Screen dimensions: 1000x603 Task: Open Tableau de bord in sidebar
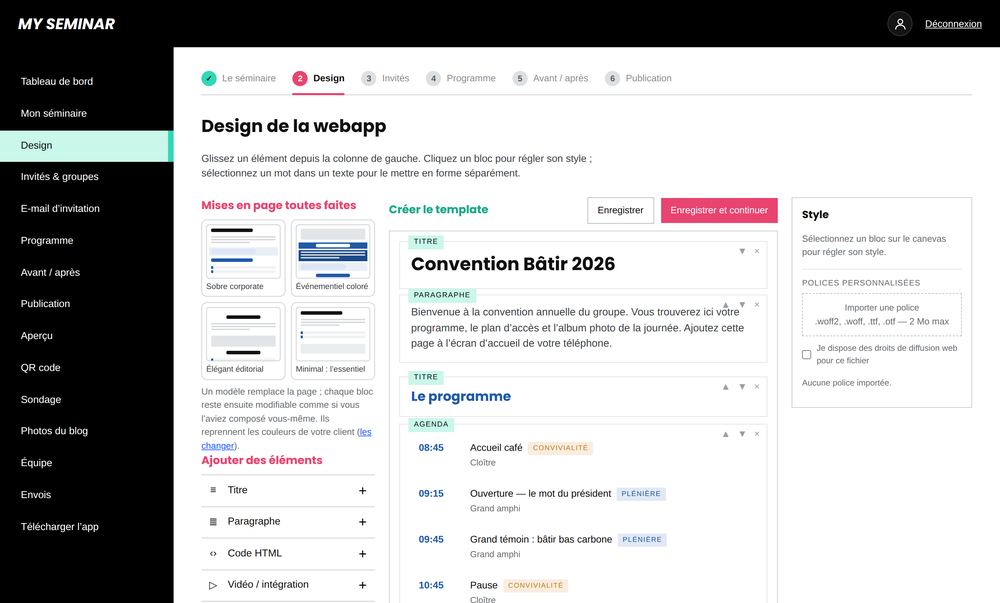coord(87,82)
